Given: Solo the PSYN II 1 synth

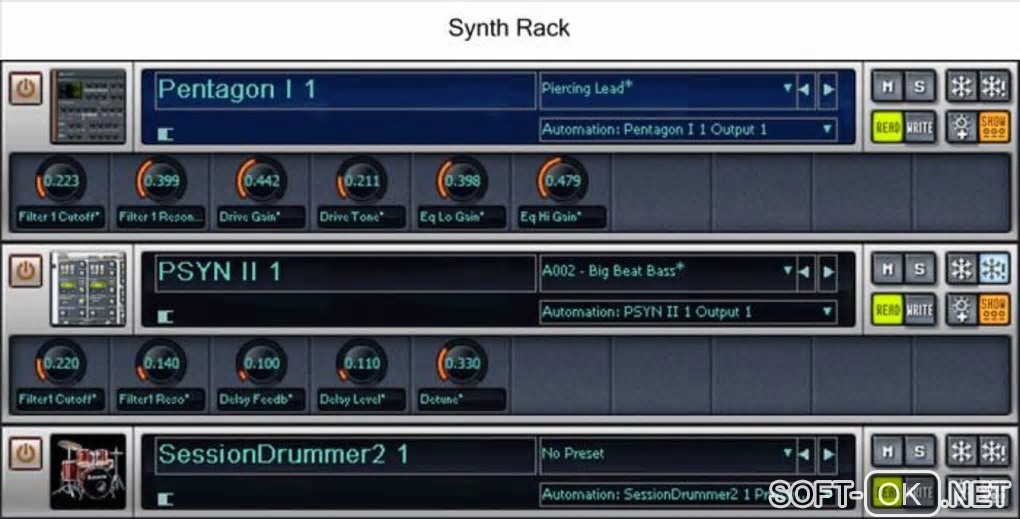Looking at the screenshot, I should coord(919,269).
